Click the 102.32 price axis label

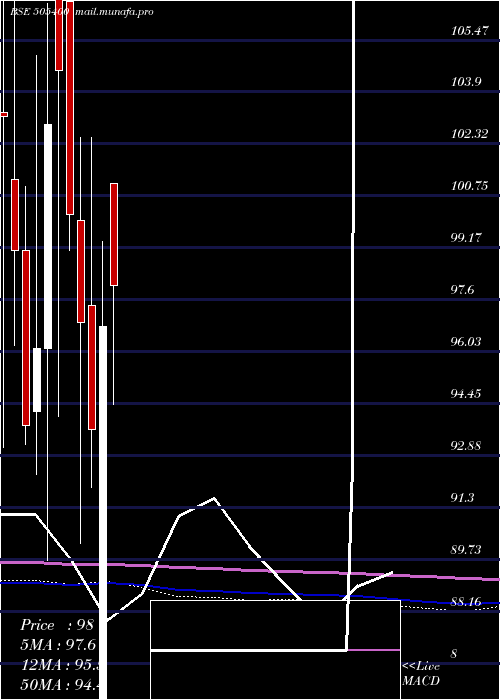469,134
